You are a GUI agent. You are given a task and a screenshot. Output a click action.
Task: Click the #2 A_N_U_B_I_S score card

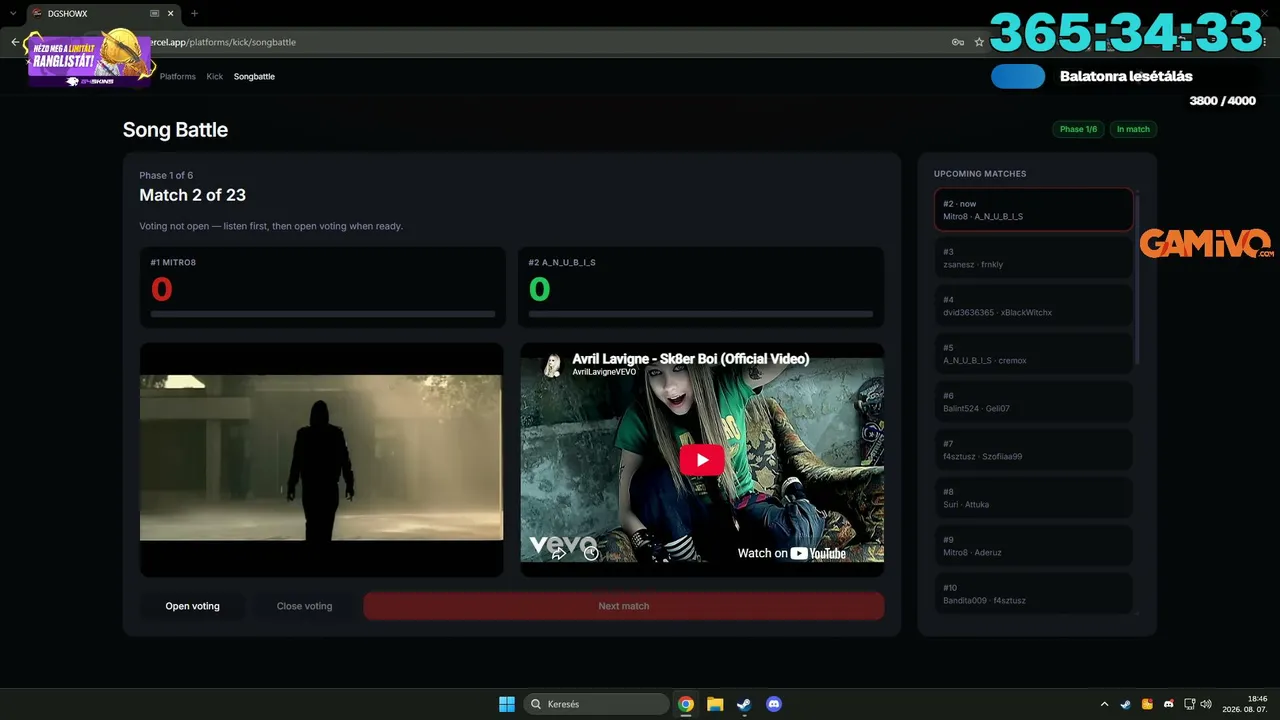pos(701,287)
